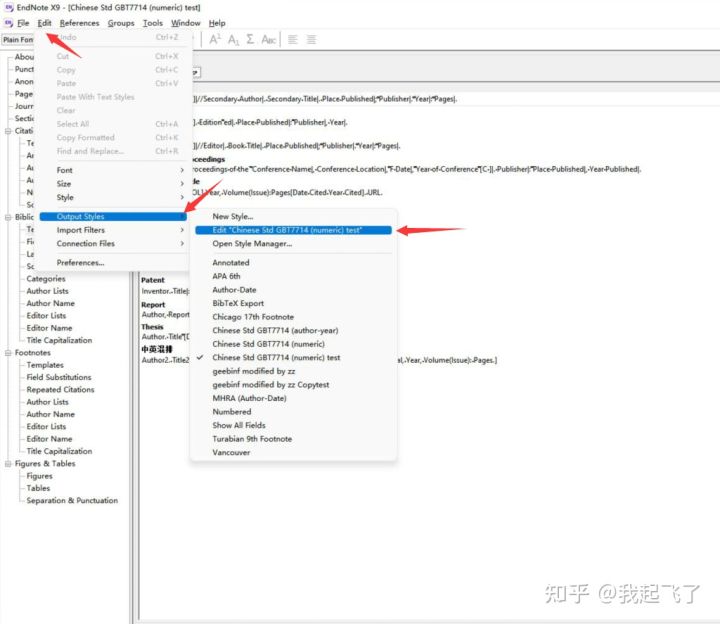Image resolution: width=720 pixels, height=624 pixels.
Task: Collapse the Figures & Tables tree node
Action: (8, 464)
